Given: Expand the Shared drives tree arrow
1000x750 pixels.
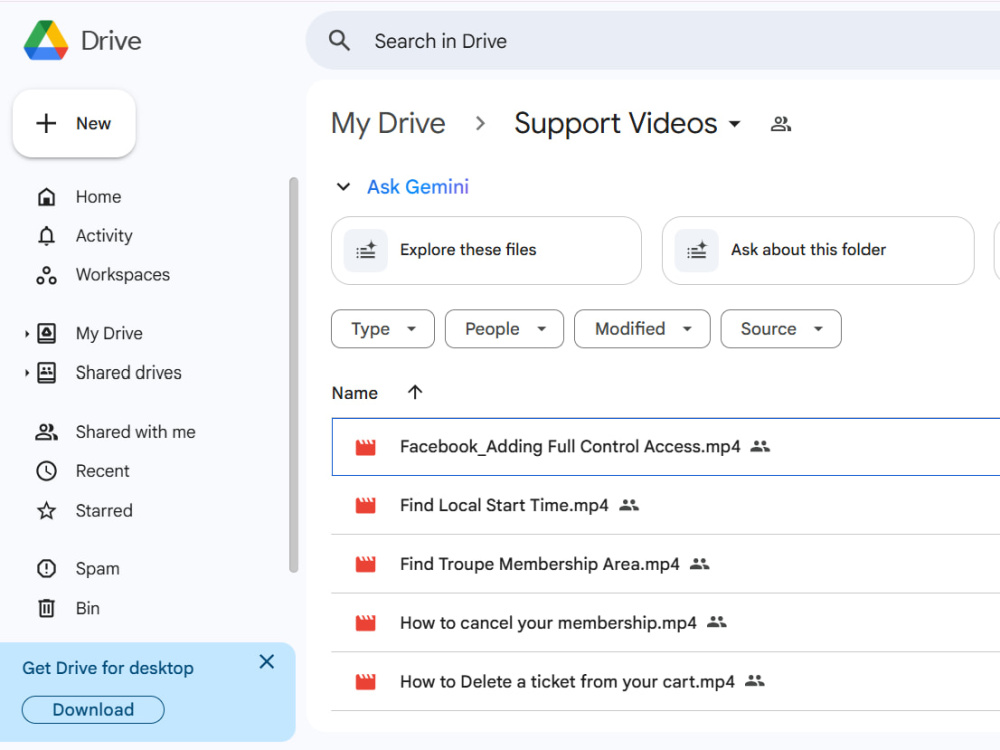Looking at the screenshot, I should point(27,372).
